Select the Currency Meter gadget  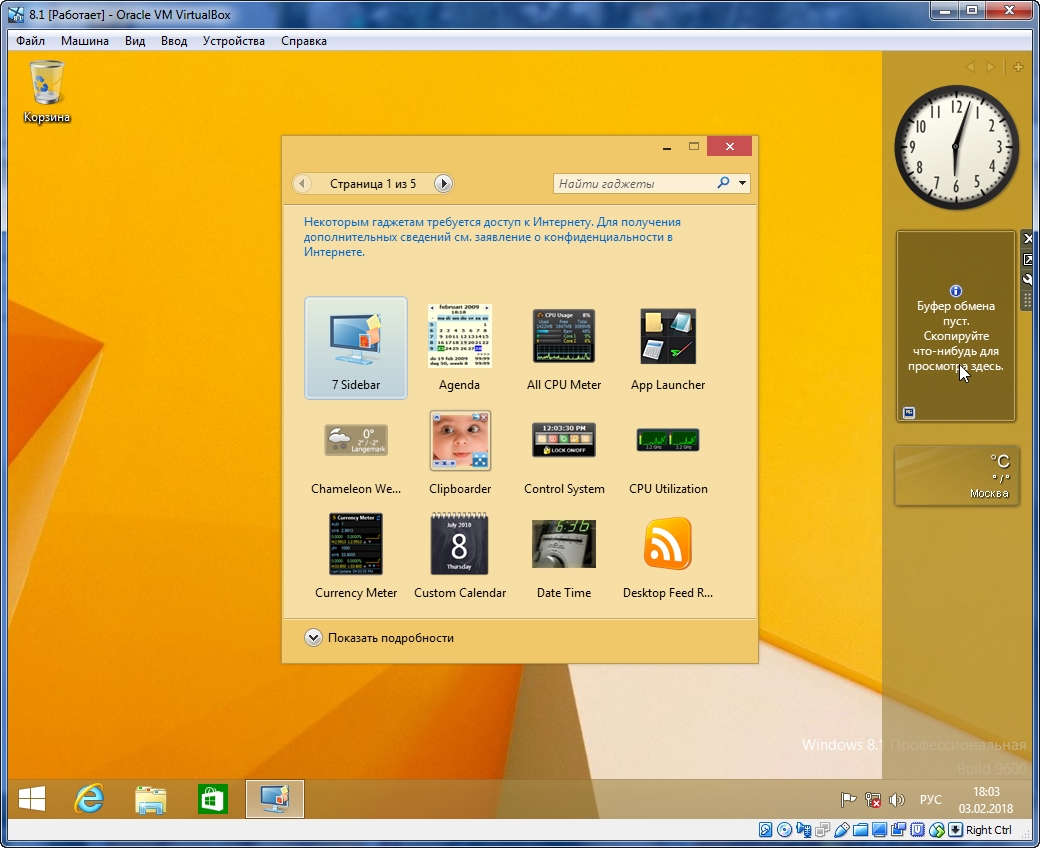pos(356,556)
